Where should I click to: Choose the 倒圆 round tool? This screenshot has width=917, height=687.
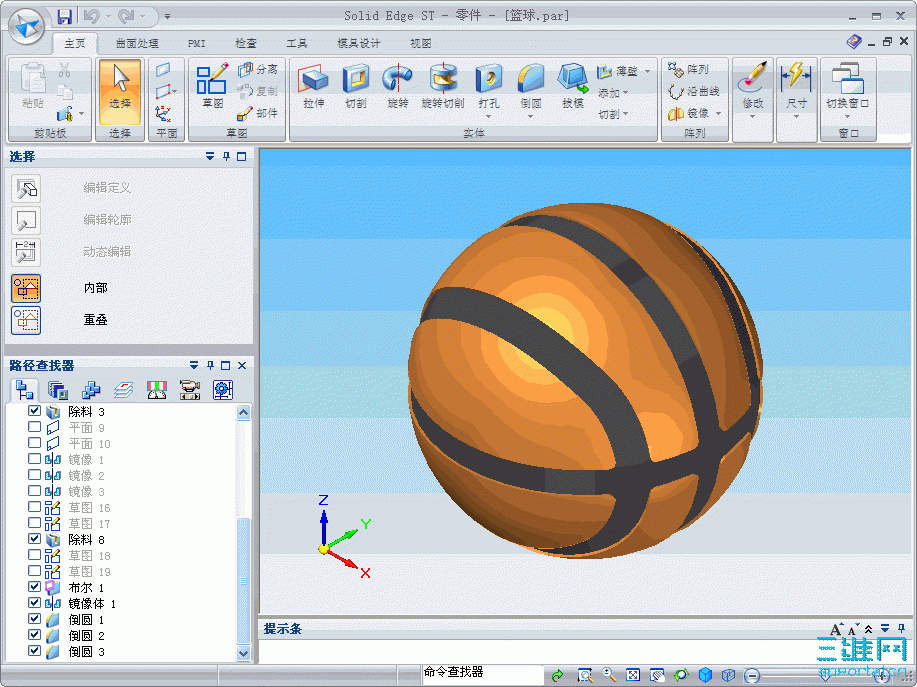click(x=530, y=87)
